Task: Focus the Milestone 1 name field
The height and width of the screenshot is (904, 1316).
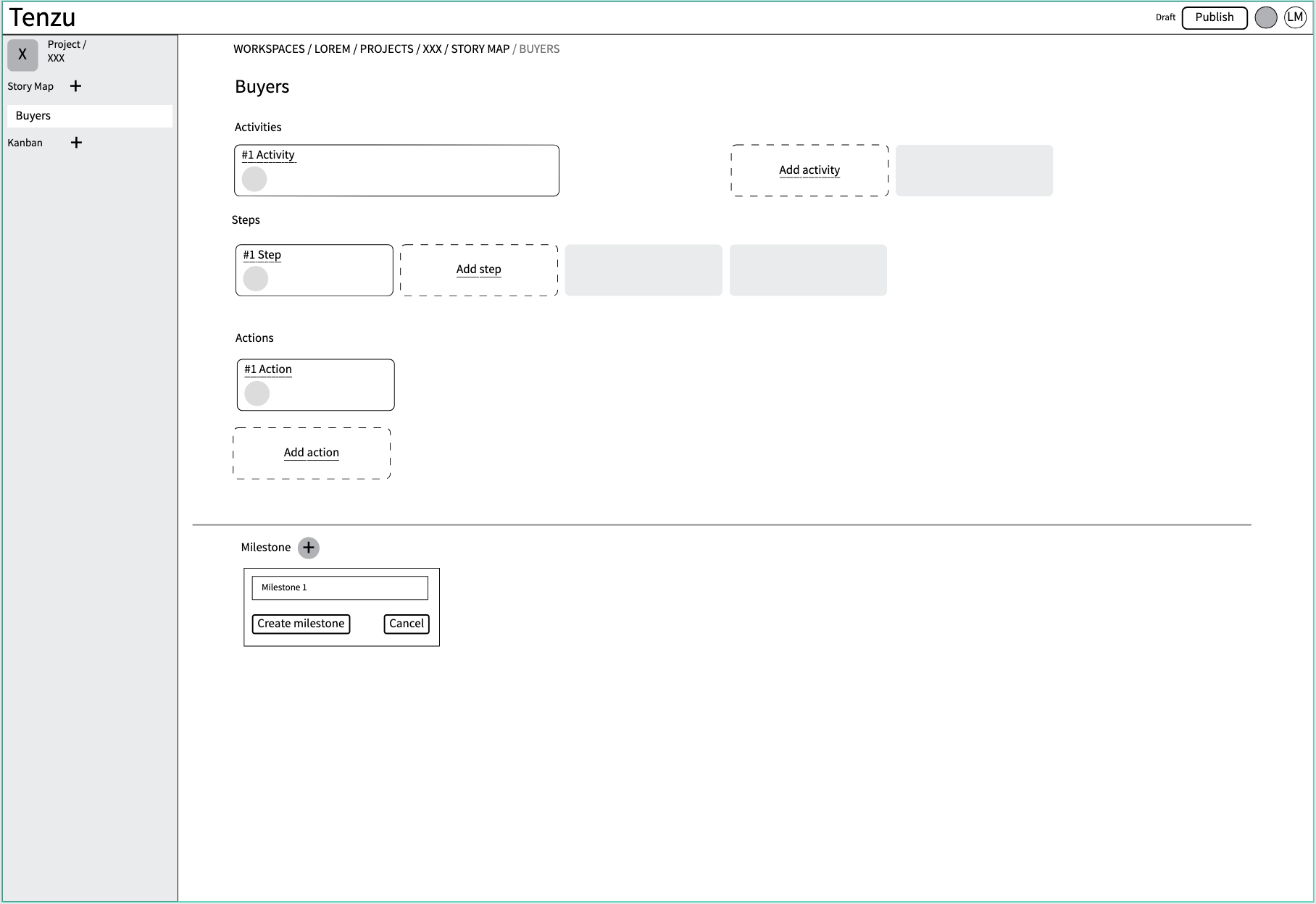Action: [340, 588]
